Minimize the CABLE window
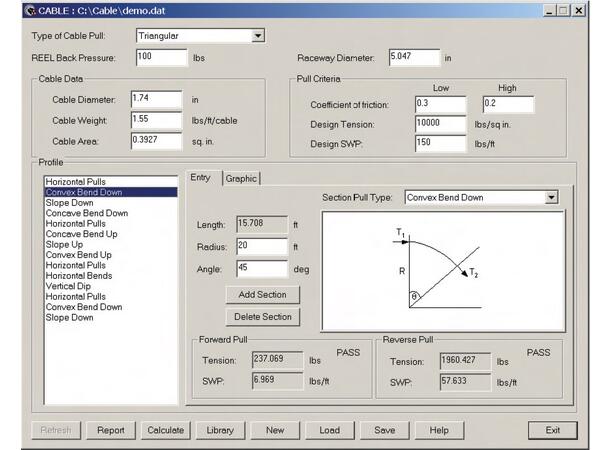The image size is (610, 450). point(549,11)
